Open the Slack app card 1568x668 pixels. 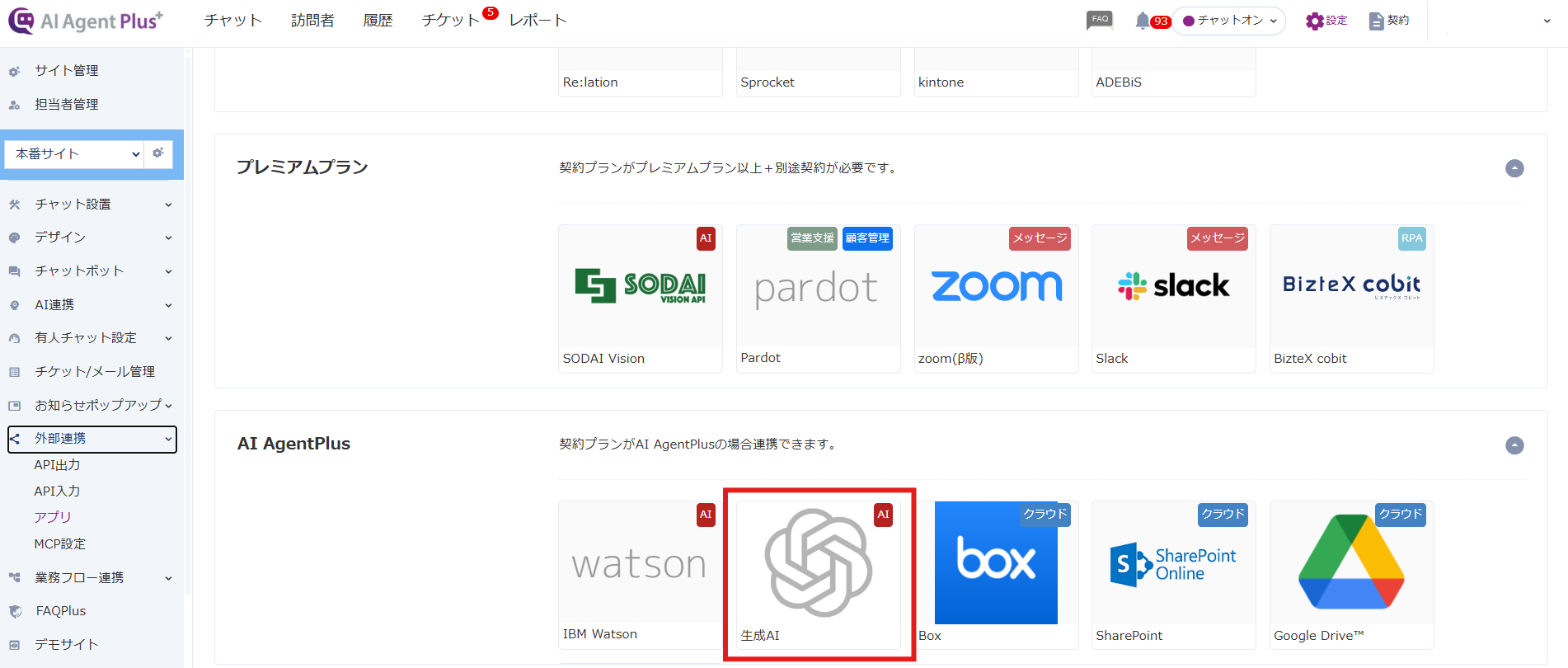point(1173,299)
